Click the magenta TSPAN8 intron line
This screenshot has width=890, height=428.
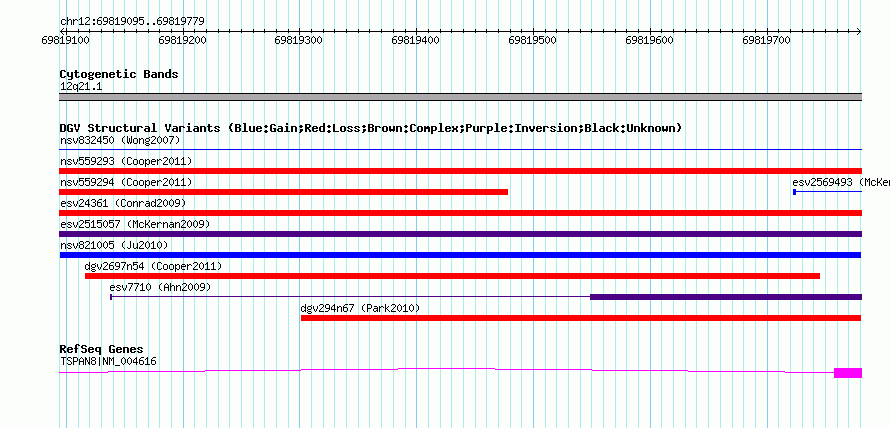[x=447, y=370]
